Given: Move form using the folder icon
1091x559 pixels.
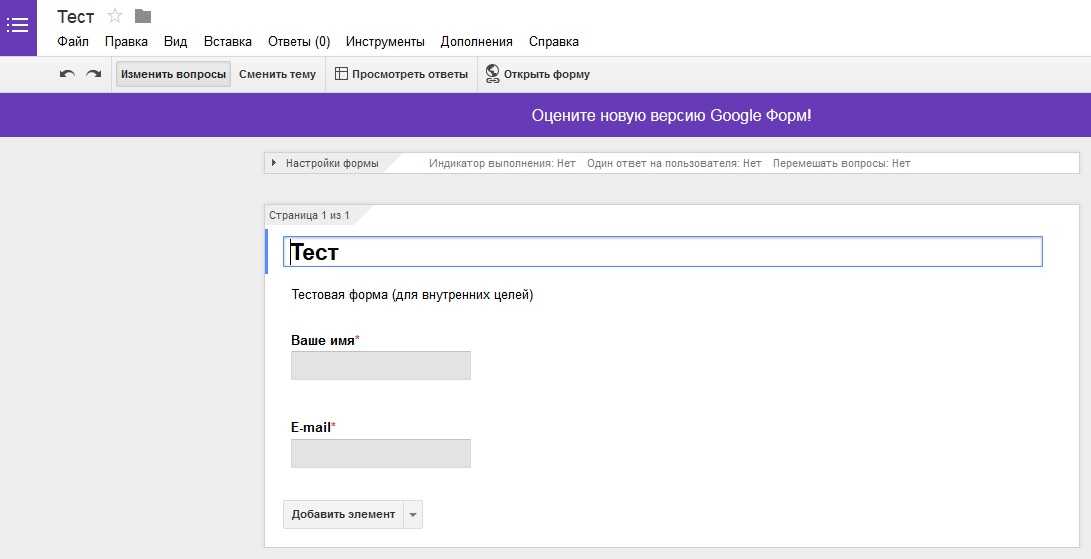Looking at the screenshot, I should click(143, 16).
